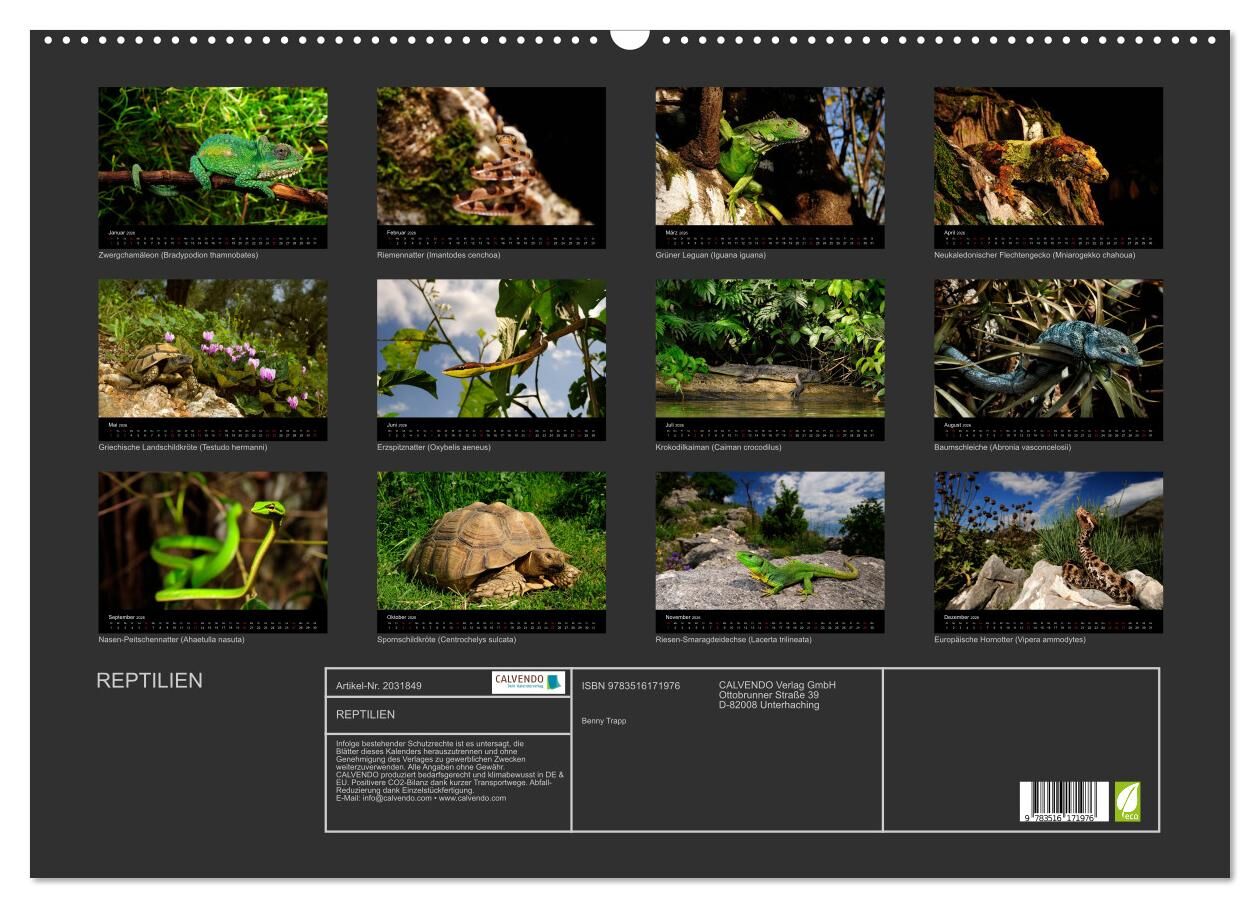This screenshot has width=1260, height=908.
Task: Click the large REPTILIEN title heading
Action: 149,681
